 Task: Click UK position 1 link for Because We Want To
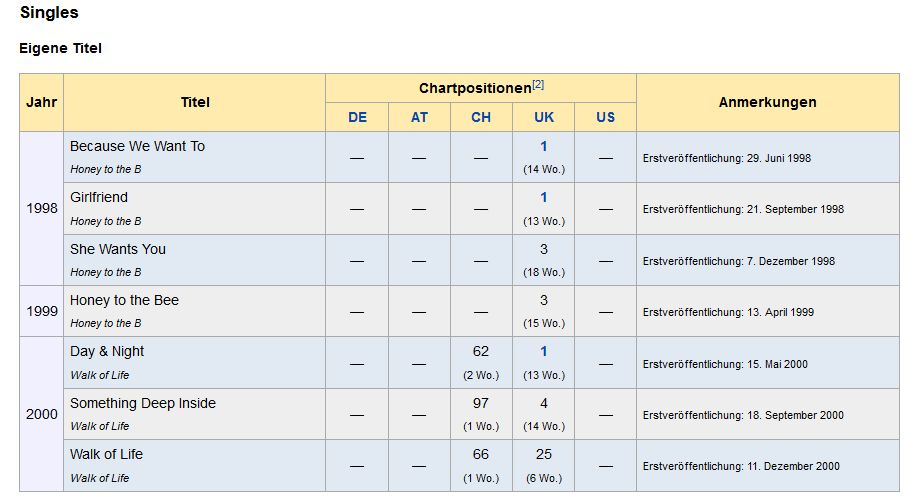544,146
